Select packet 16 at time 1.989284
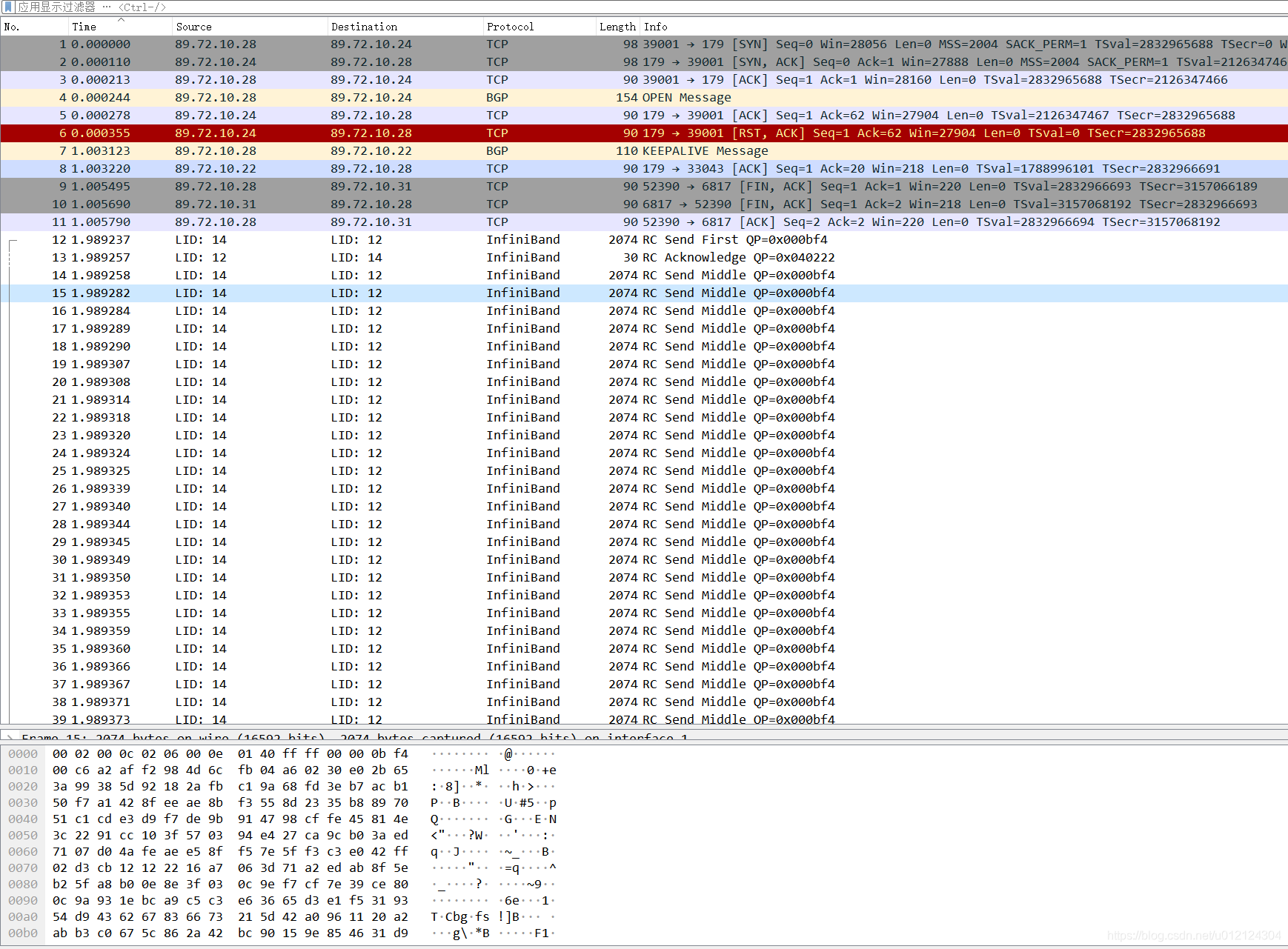Viewport: 1288px width, 949px height. click(x=644, y=311)
